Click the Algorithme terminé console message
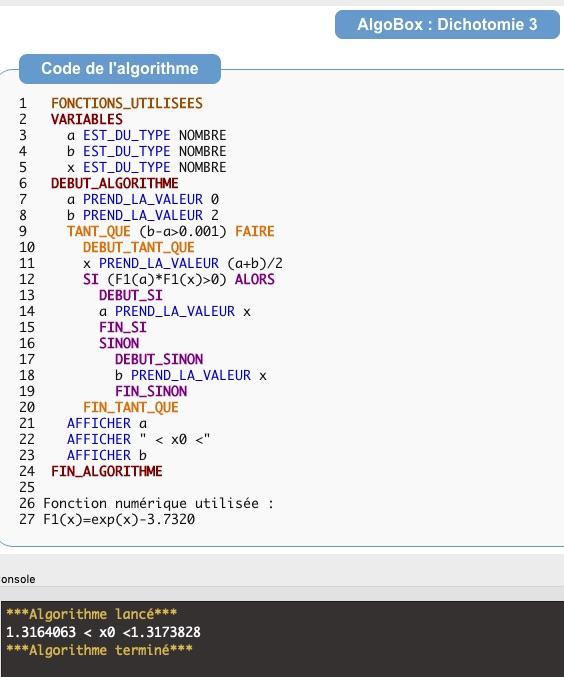564x677 pixels. pos(99,649)
